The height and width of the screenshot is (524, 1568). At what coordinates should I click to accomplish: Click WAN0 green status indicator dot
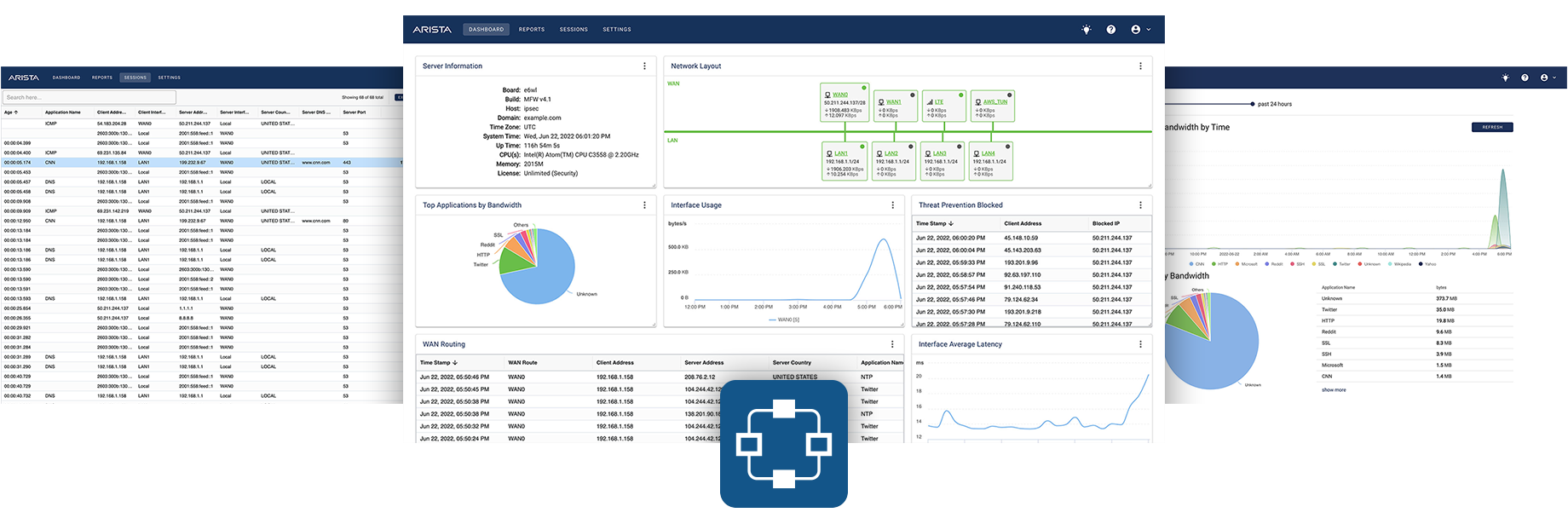[864, 88]
